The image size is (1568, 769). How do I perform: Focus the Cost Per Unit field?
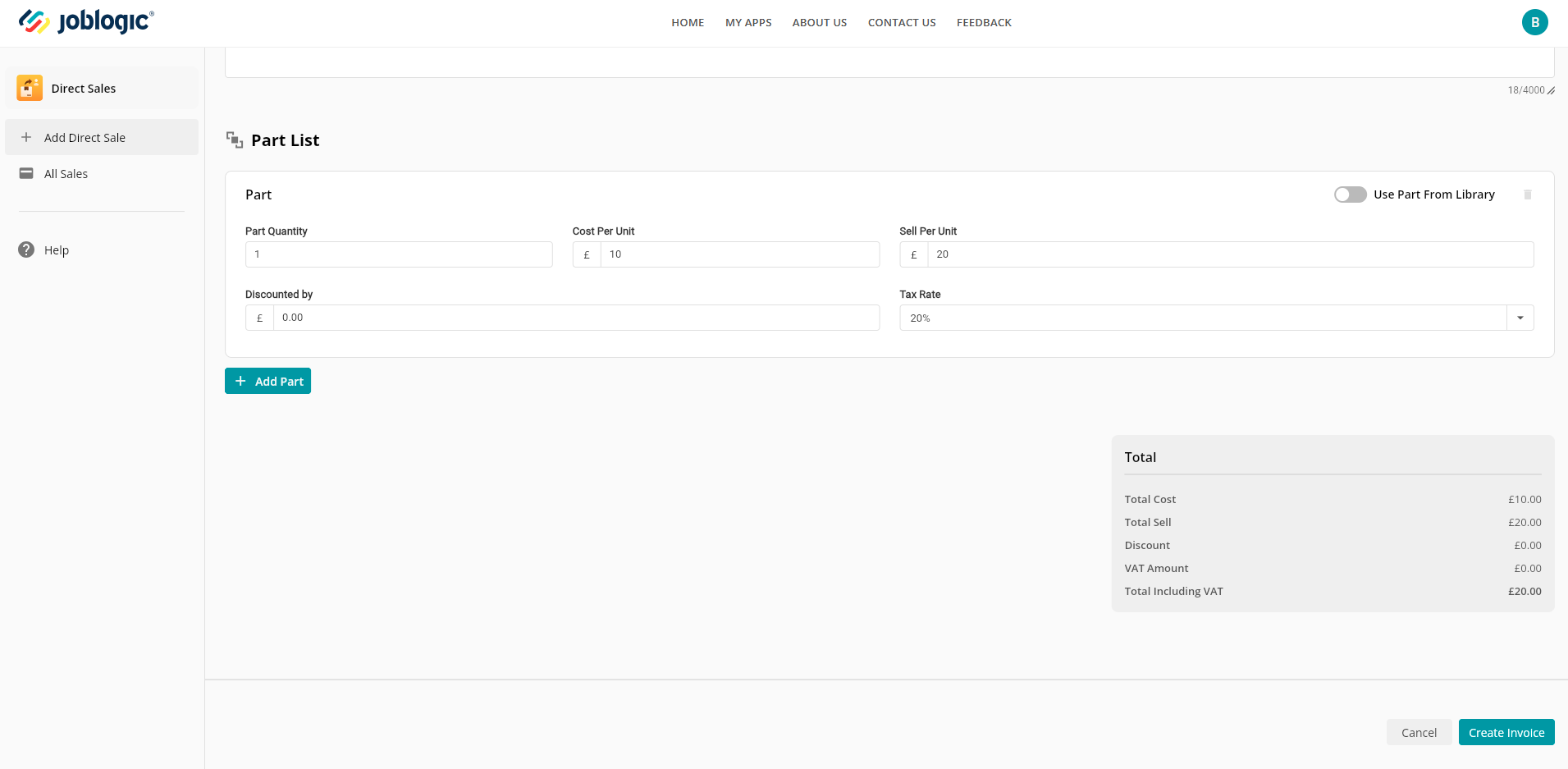(x=740, y=254)
